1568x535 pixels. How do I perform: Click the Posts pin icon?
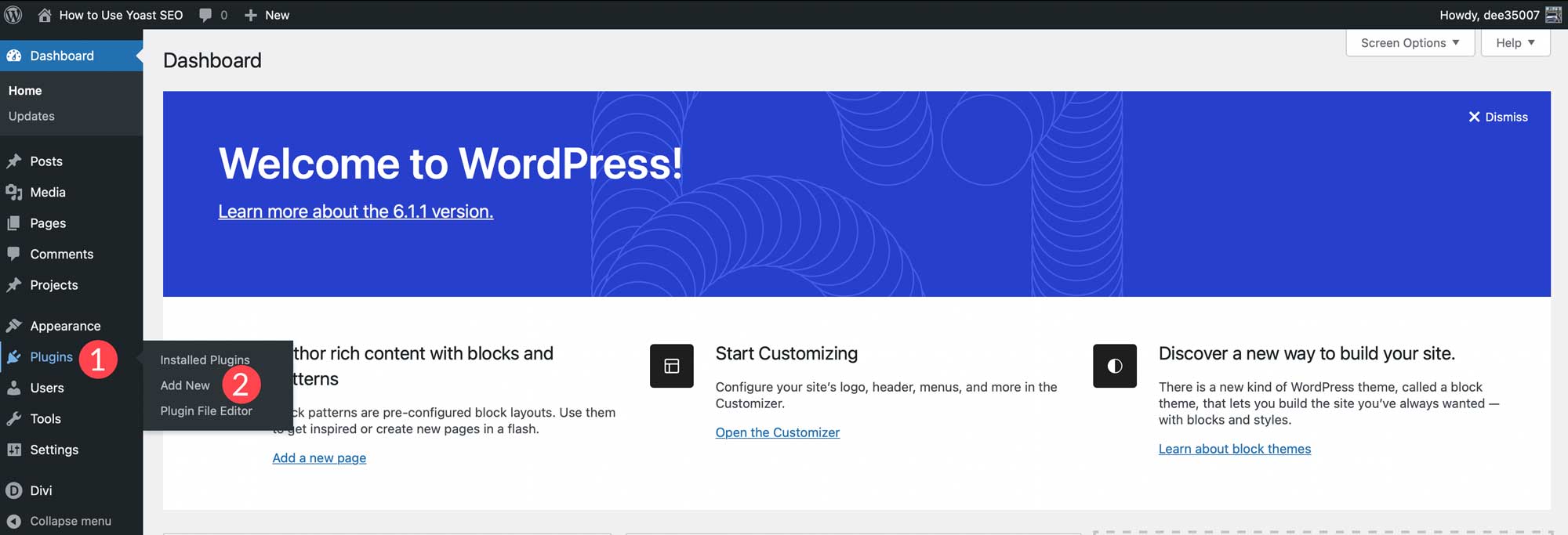click(x=14, y=161)
